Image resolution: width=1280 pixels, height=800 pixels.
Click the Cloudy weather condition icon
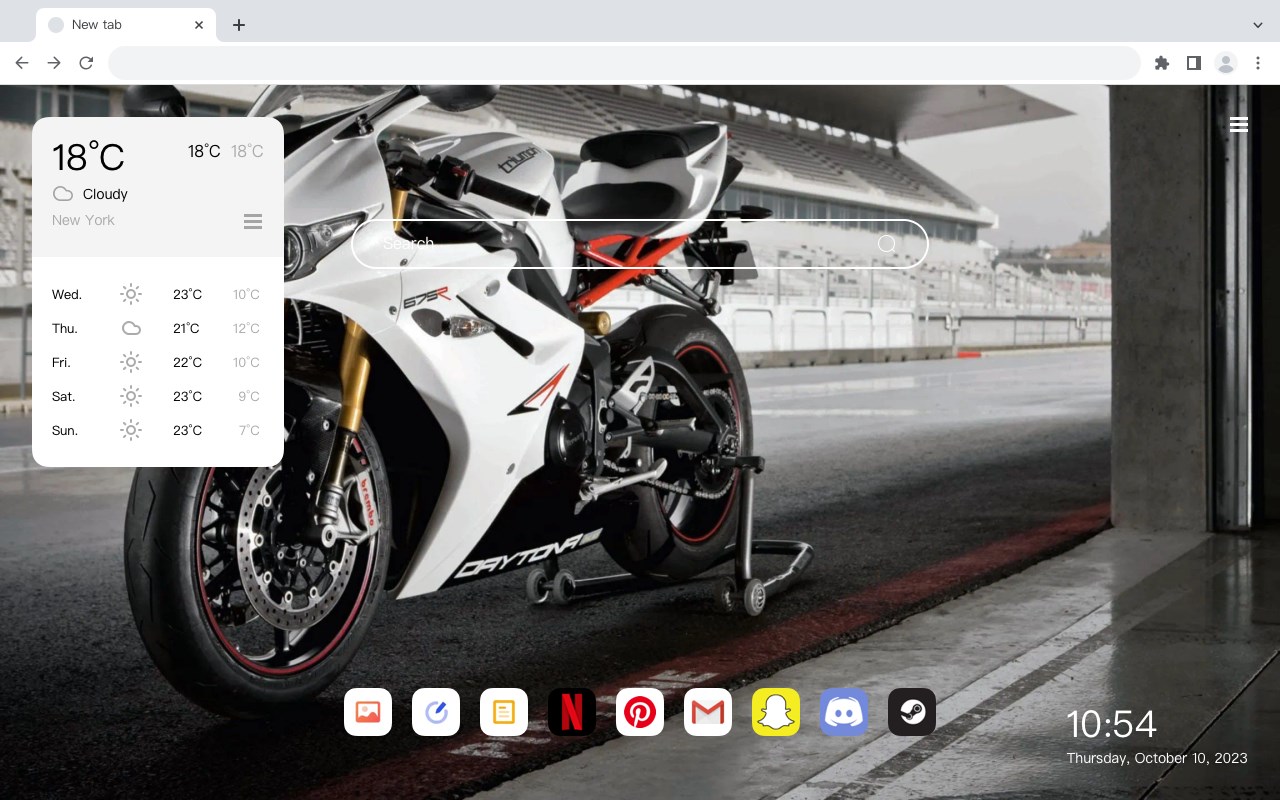62,194
